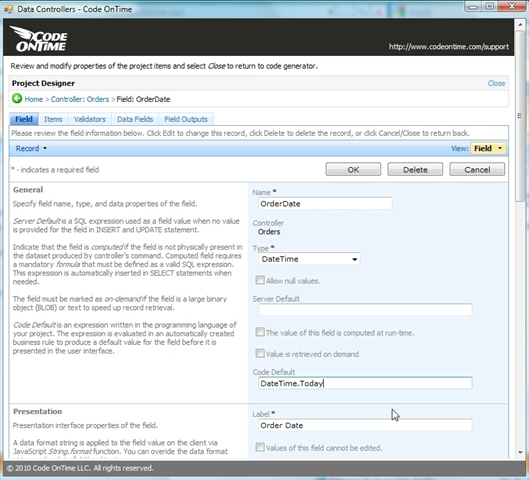Viewport: 529px width, 480px height.
Task: Click the green back arrow icon
Action: point(17,99)
